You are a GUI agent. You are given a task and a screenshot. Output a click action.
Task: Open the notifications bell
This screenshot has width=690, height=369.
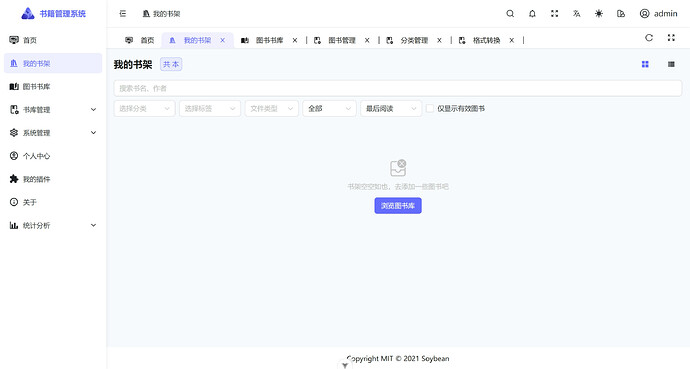point(532,14)
